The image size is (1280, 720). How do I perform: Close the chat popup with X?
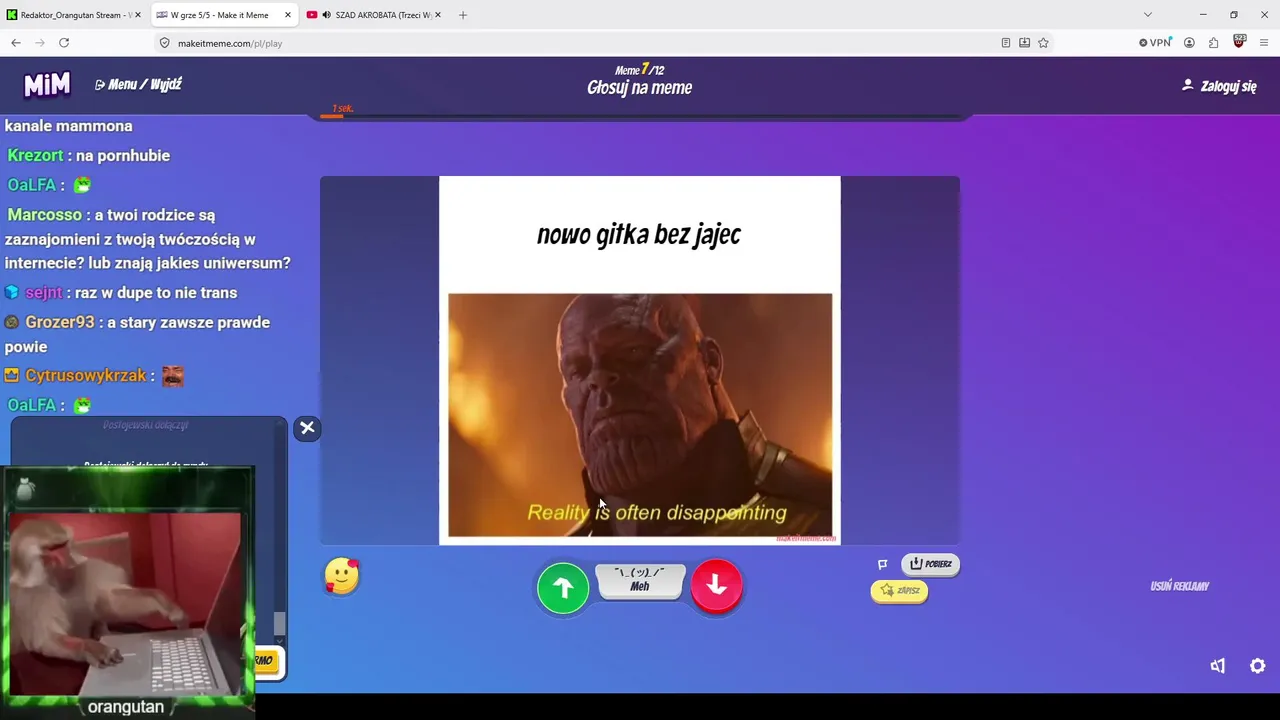(307, 428)
